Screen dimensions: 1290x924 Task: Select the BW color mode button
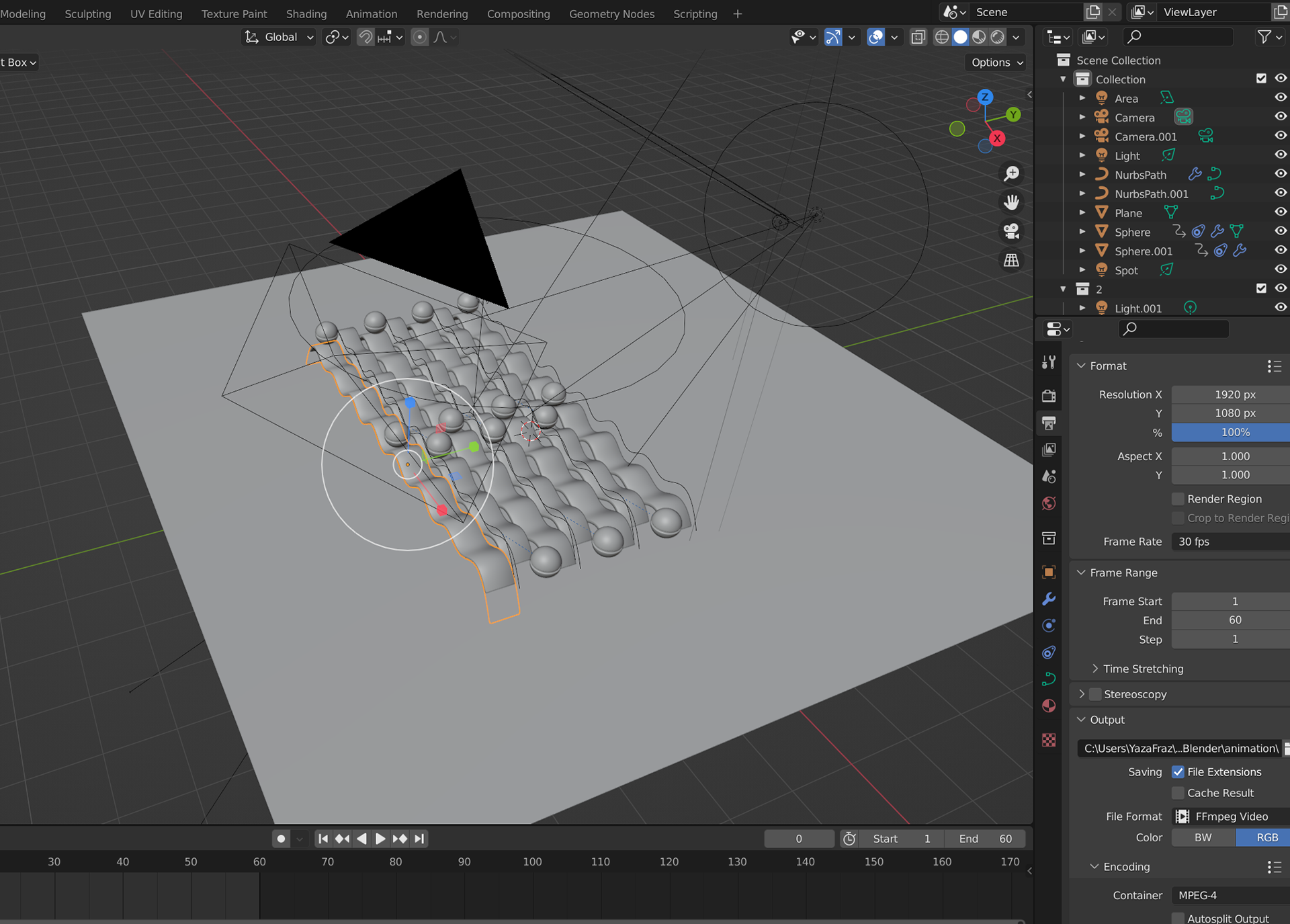(1203, 837)
